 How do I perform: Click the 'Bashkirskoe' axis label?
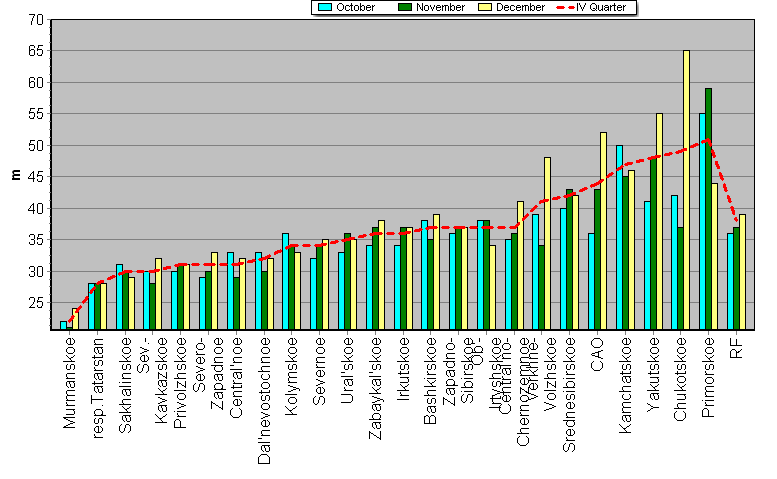(431, 380)
